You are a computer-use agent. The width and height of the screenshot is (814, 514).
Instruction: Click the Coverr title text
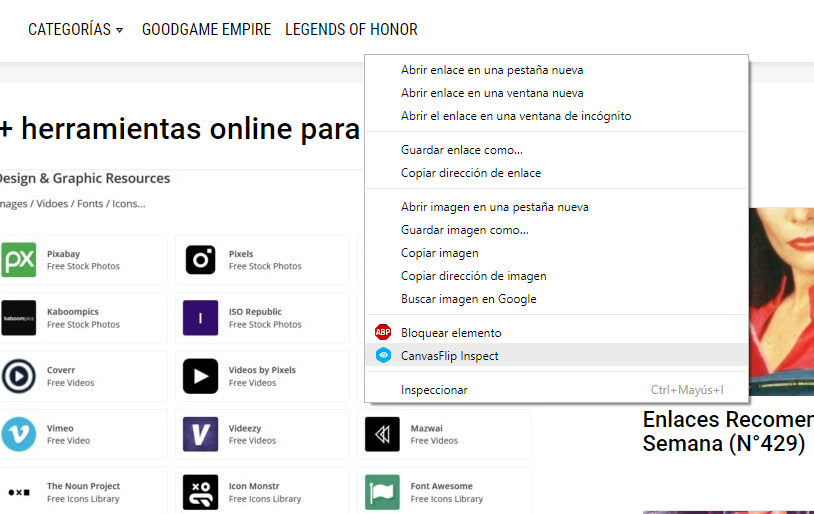pos(61,370)
